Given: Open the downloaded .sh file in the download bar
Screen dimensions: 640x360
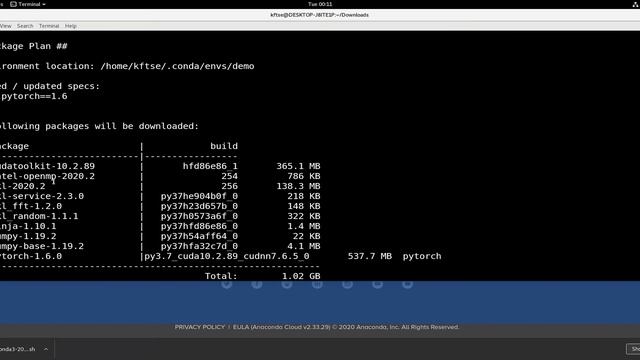Looking at the screenshot, I should (x=18, y=349).
